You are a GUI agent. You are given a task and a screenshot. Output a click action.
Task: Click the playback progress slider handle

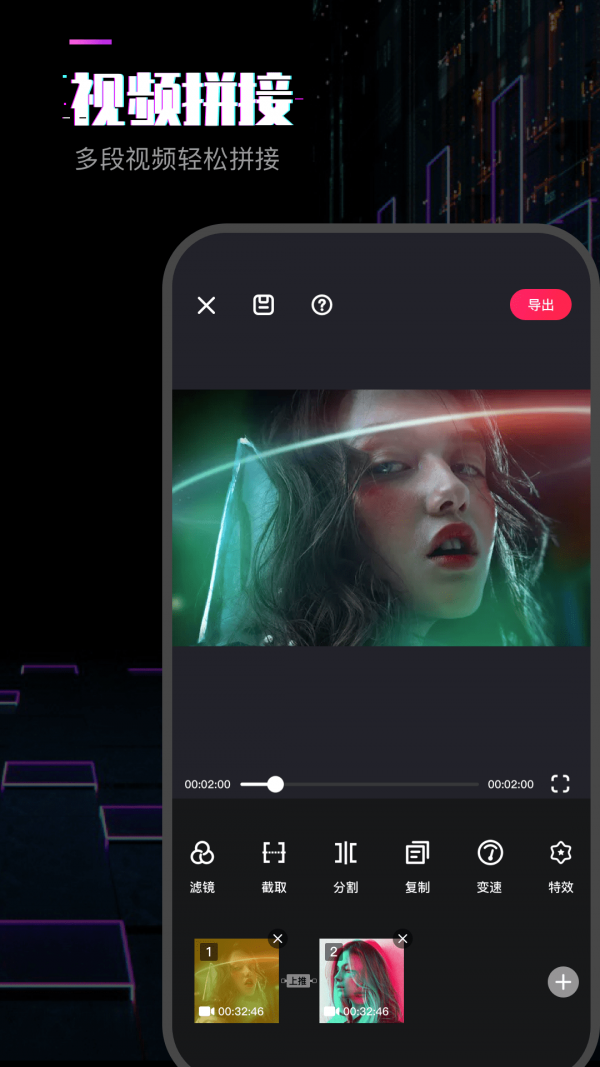click(275, 784)
